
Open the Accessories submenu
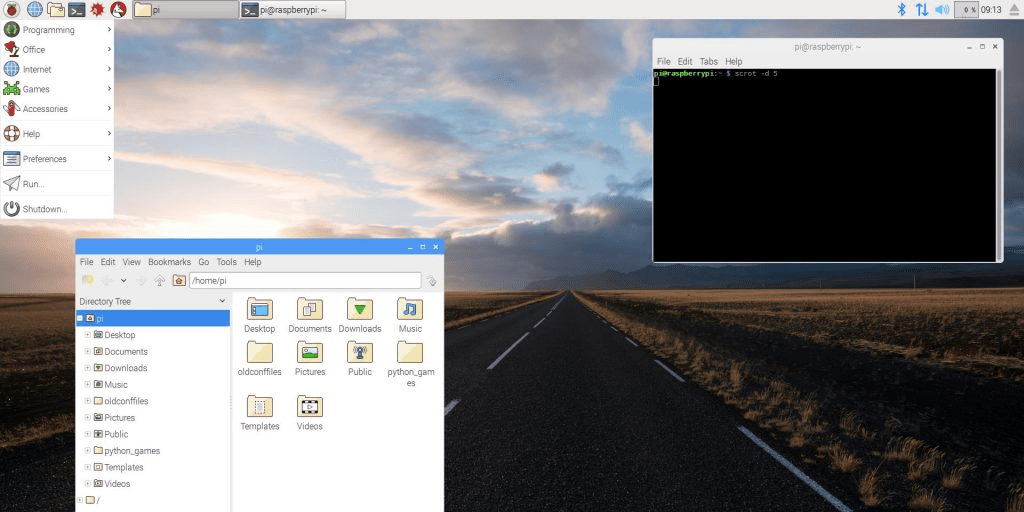[x=57, y=108]
